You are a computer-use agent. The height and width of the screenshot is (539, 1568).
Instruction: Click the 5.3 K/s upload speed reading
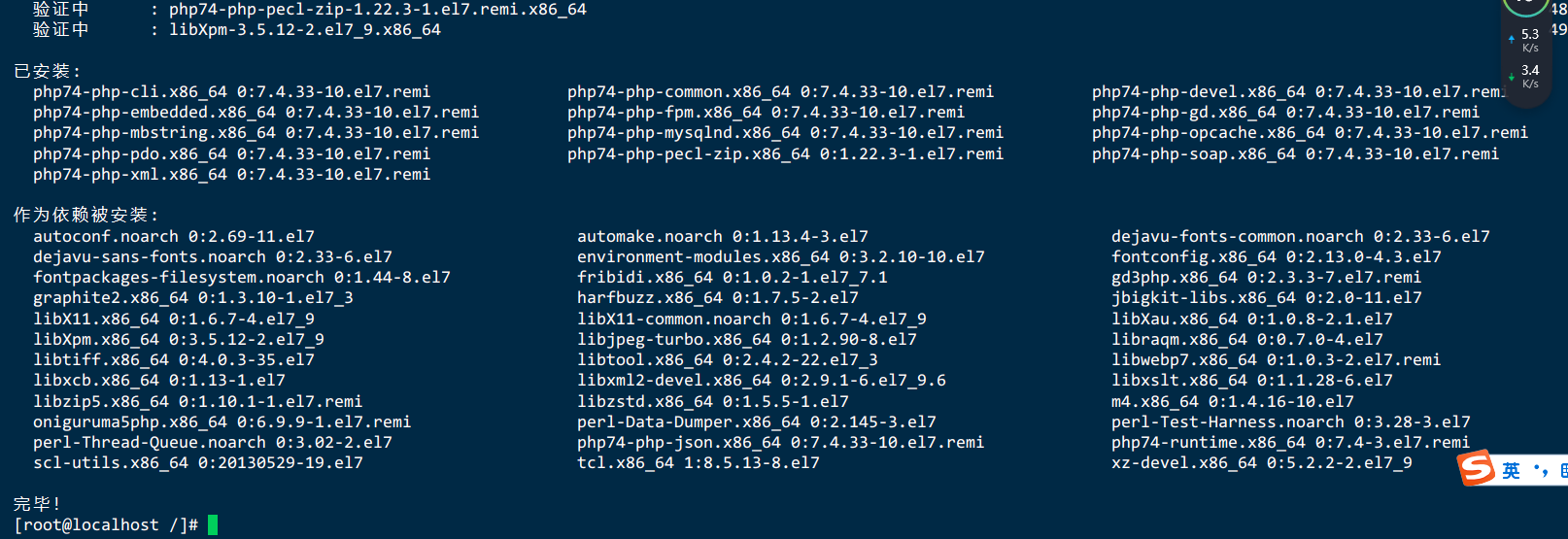click(x=1530, y=40)
